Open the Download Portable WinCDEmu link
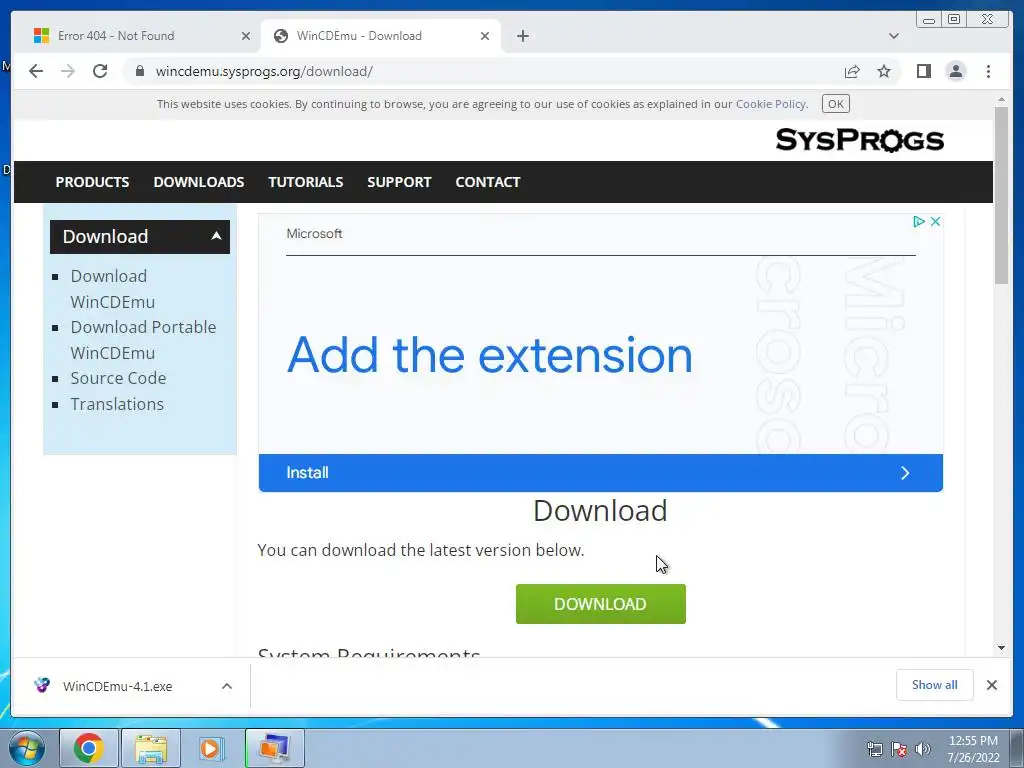Screen dimensions: 1024x768 [x=143, y=340]
